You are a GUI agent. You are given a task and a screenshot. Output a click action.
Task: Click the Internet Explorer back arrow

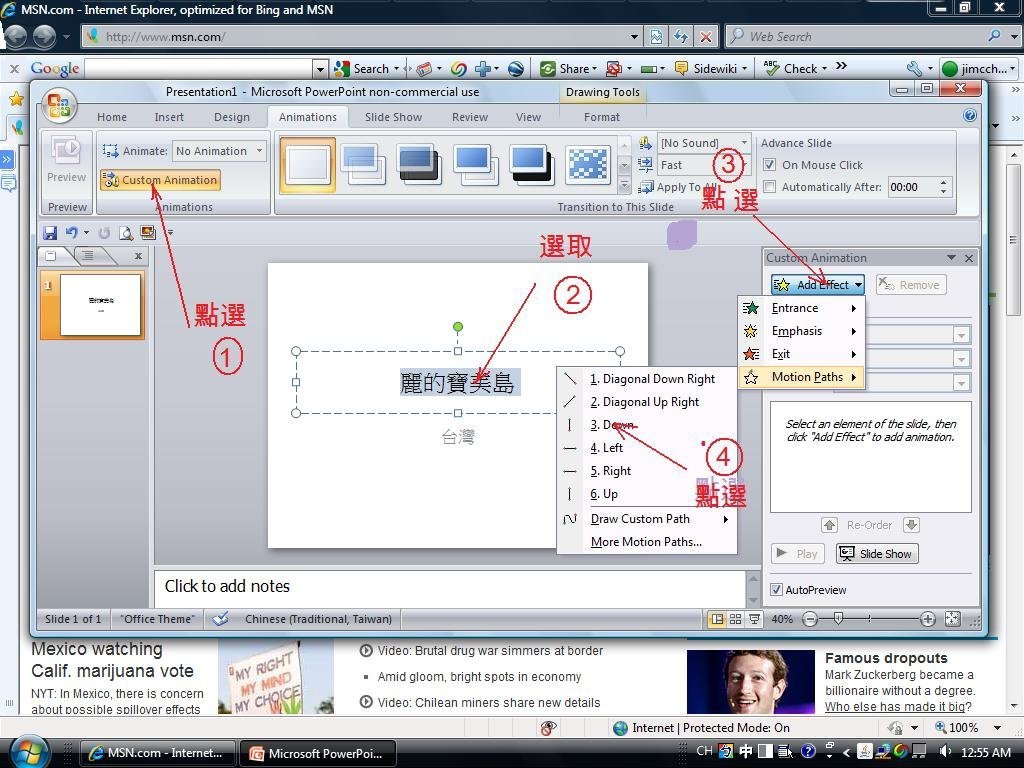coord(16,37)
